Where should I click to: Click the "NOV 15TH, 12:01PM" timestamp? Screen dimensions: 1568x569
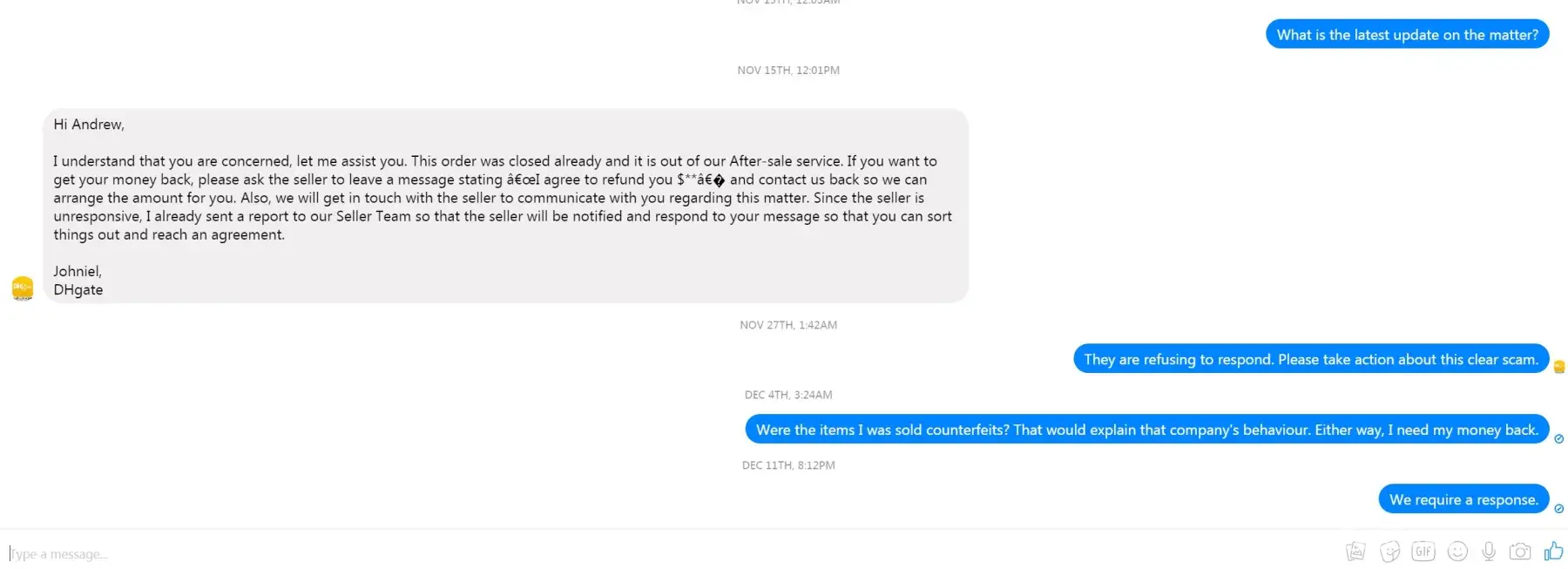(788, 71)
